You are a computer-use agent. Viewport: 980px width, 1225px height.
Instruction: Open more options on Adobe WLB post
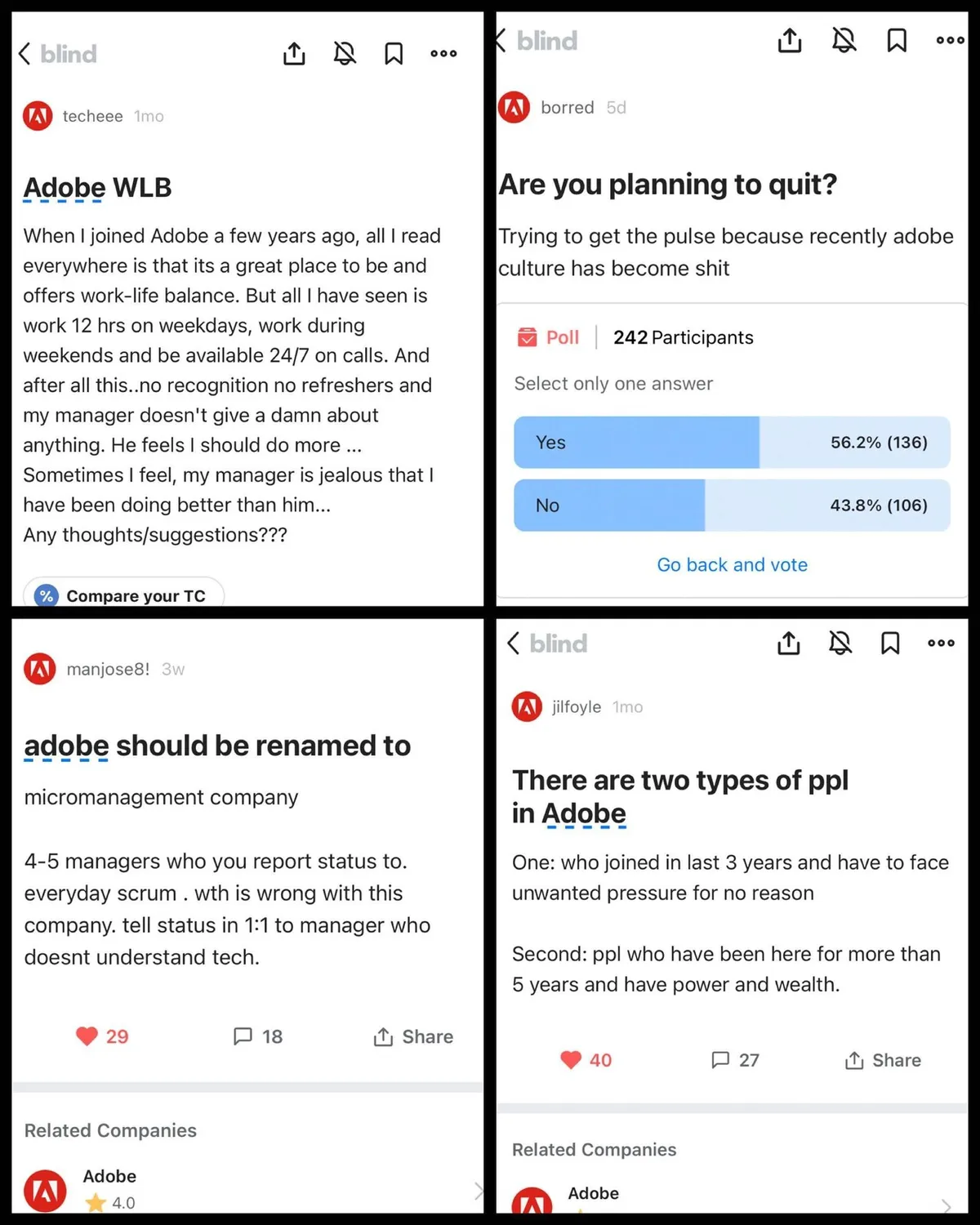pos(443,54)
